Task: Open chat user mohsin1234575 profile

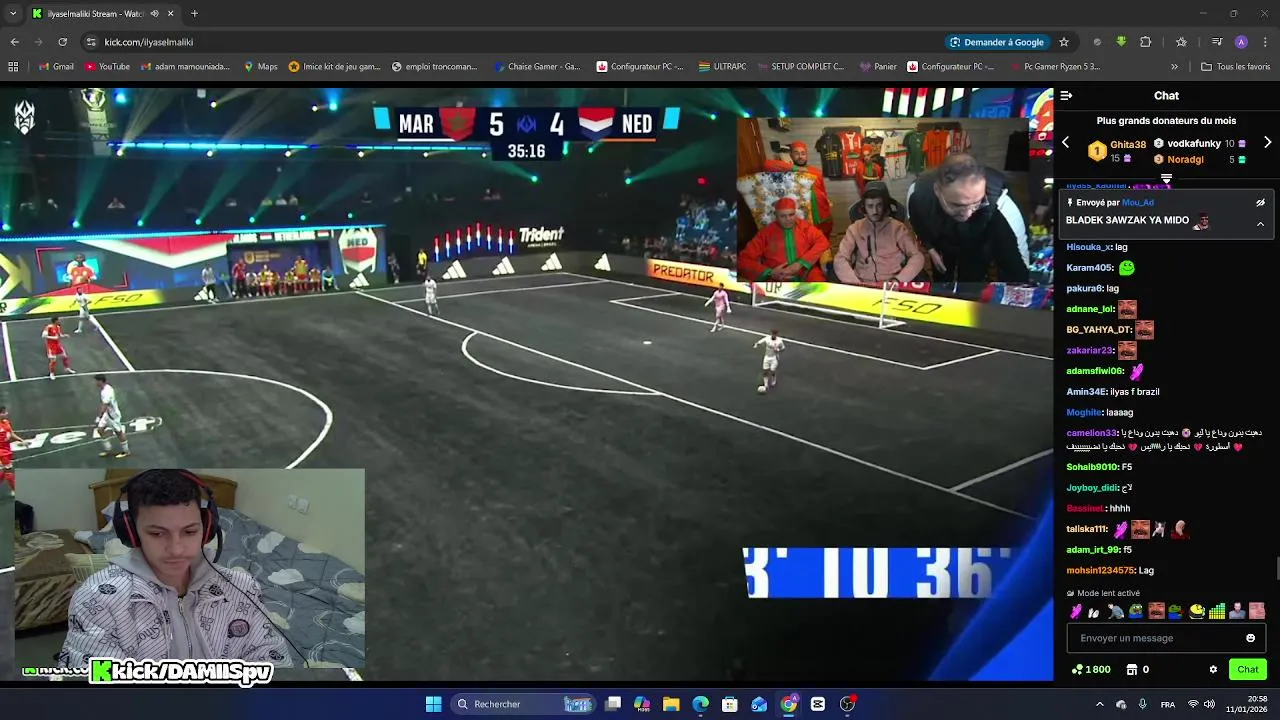Action: tap(1100, 571)
